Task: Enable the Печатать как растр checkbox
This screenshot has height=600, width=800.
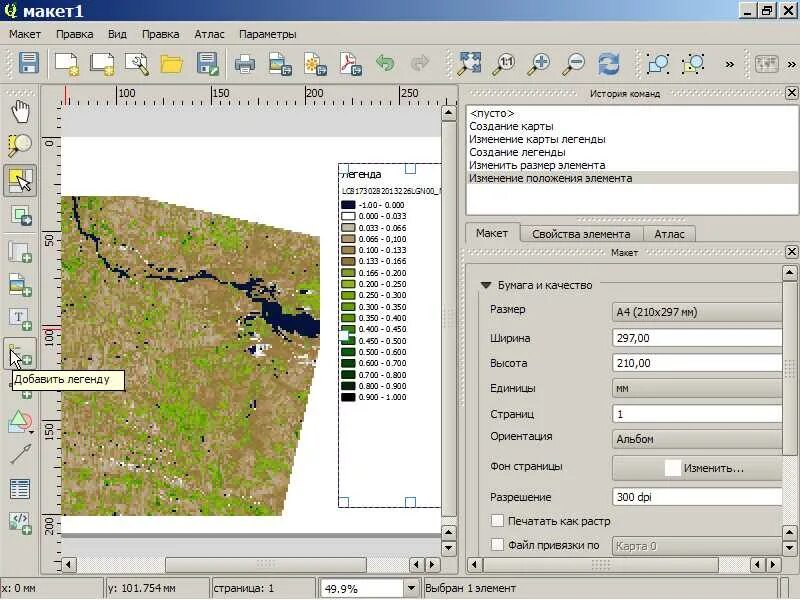Action: point(497,521)
